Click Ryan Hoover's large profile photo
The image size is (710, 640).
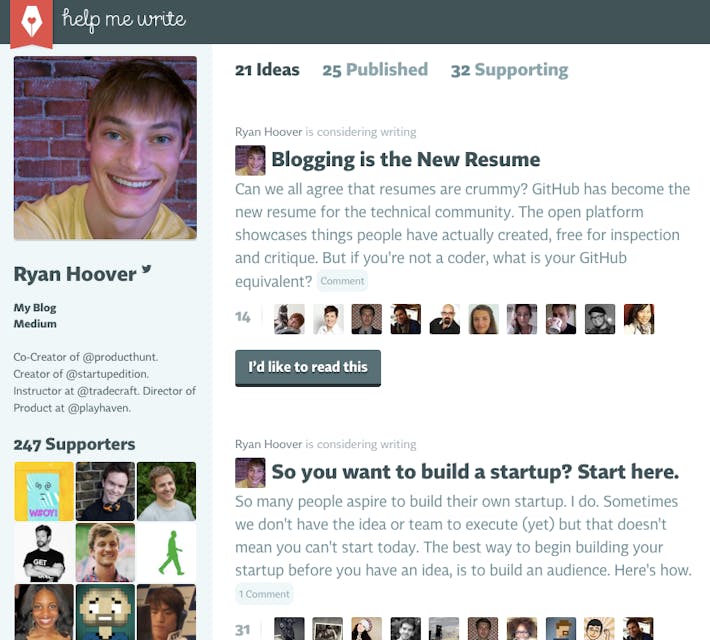[x=105, y=148]
